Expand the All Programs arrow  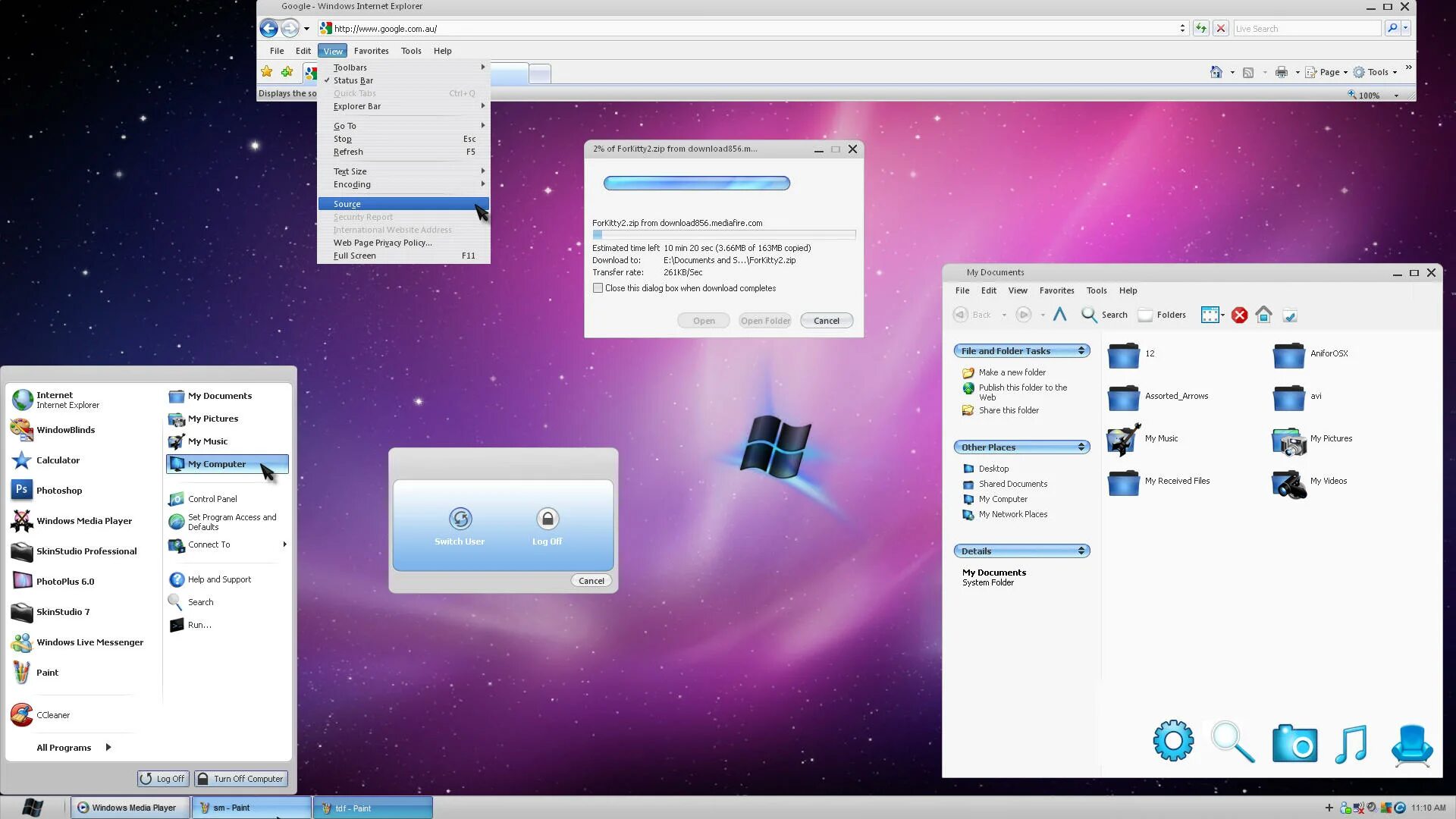point(108,747)
